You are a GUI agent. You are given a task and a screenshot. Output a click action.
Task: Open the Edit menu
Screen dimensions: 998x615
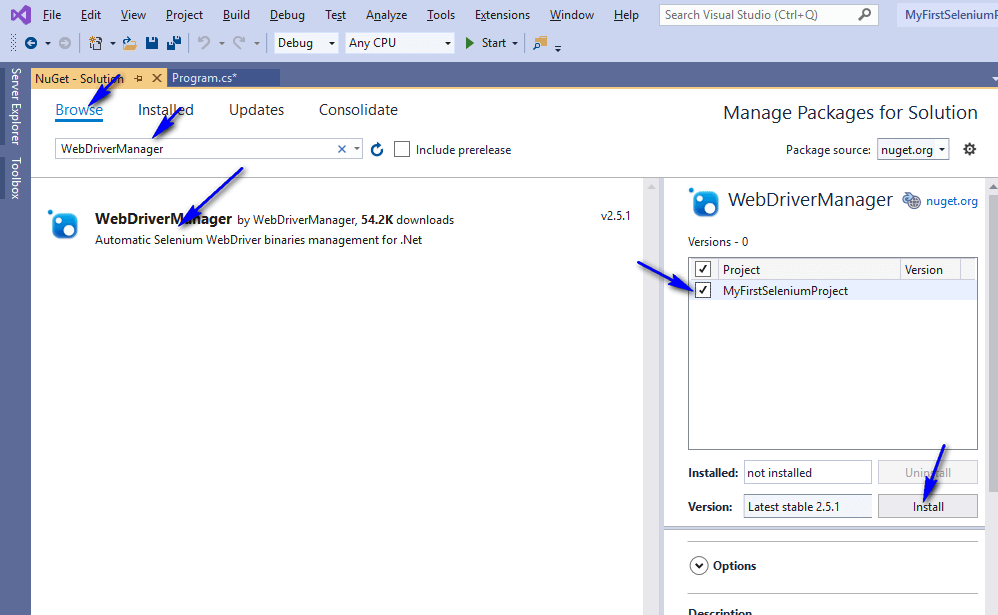(x=90, y=15)
